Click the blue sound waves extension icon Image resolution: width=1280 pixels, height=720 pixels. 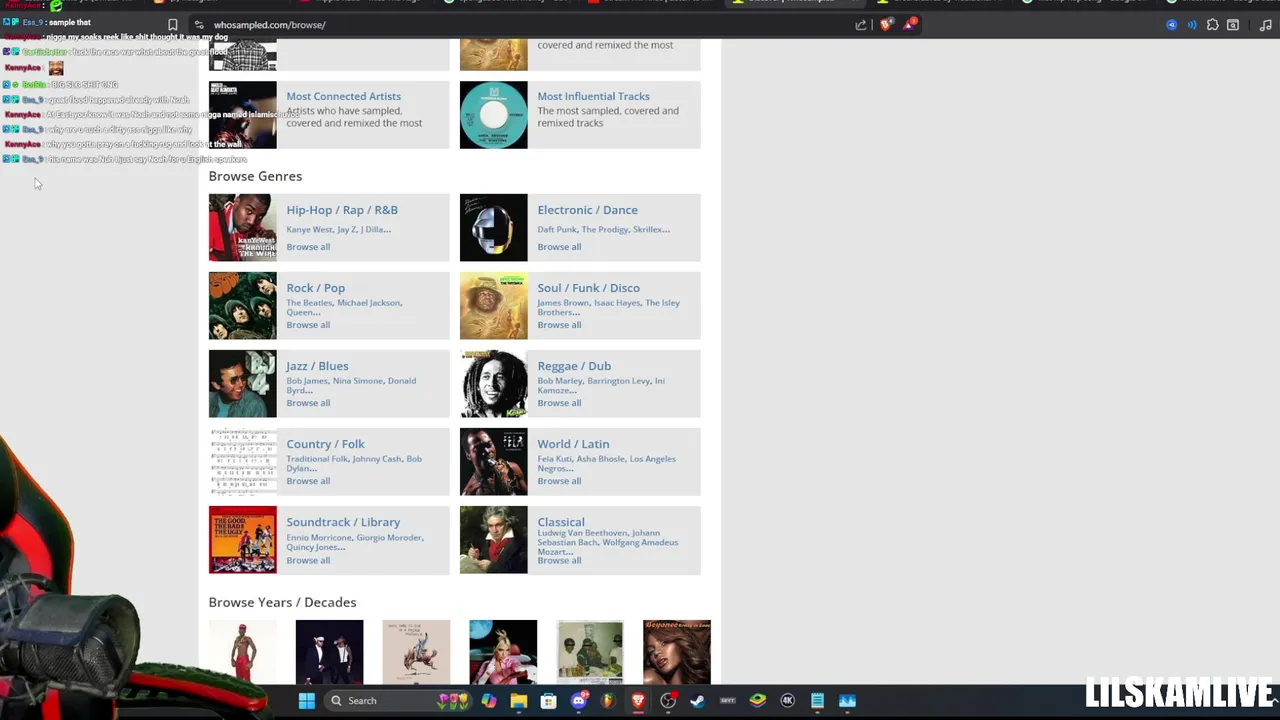[x=1192, y=24]
